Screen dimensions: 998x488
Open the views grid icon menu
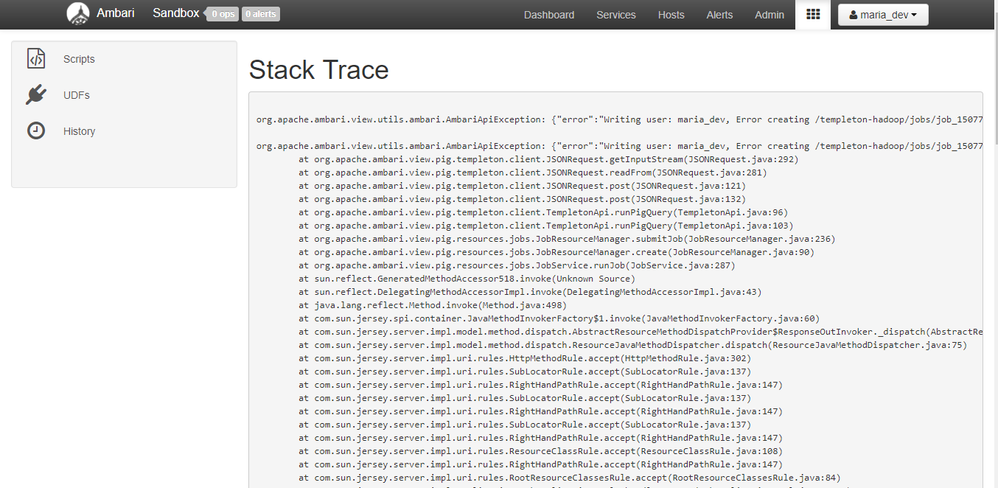point(813,15)
